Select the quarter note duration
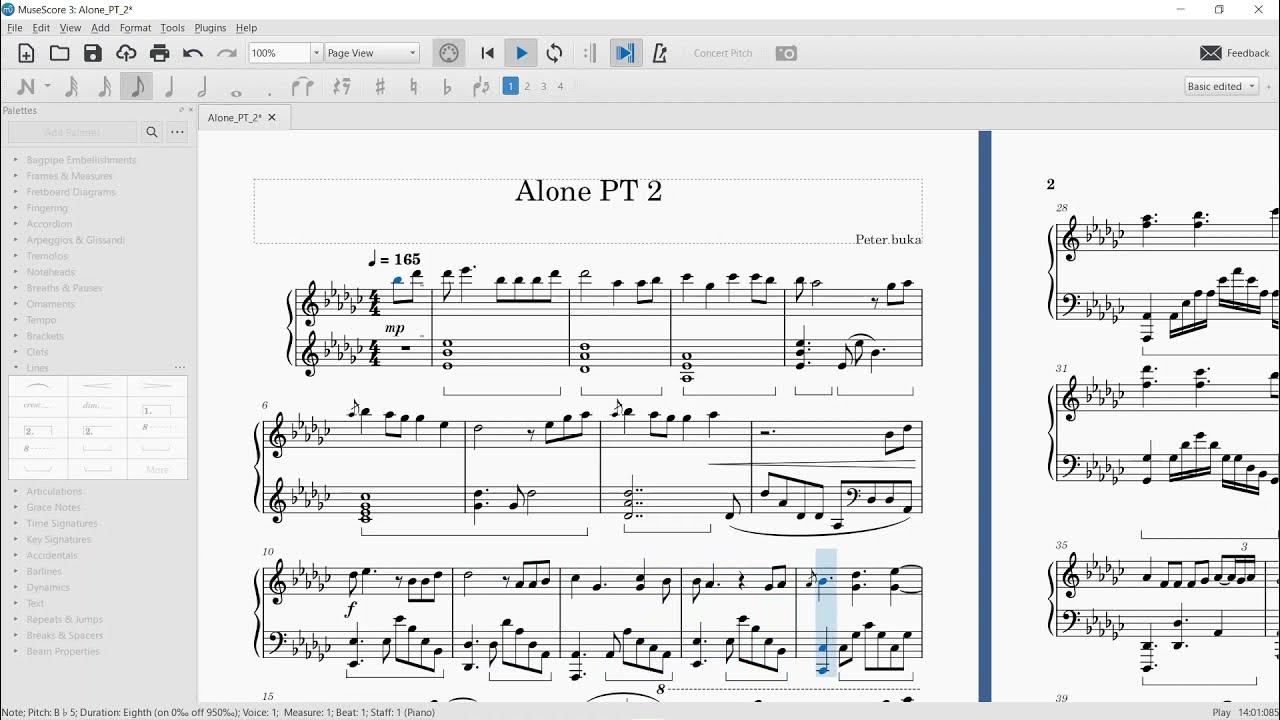Screen dimensions: 1280x720 tap(169, 87)
